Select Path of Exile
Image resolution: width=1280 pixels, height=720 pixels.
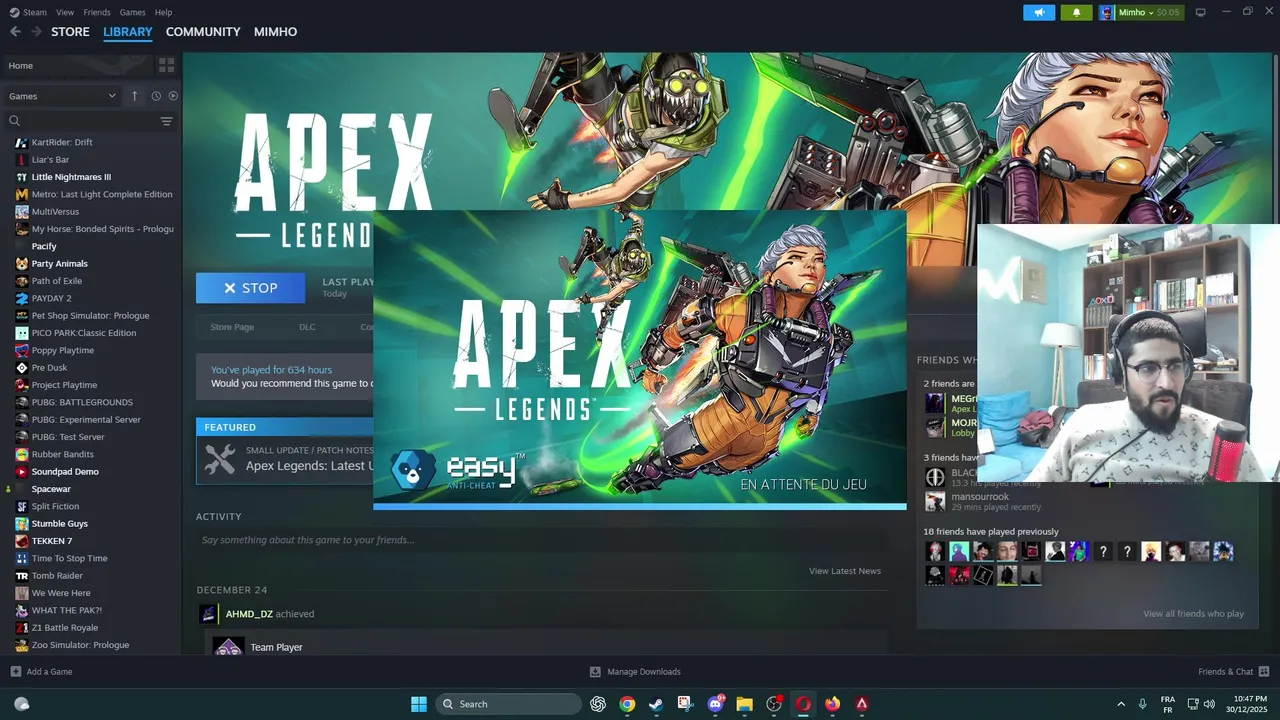57,281
